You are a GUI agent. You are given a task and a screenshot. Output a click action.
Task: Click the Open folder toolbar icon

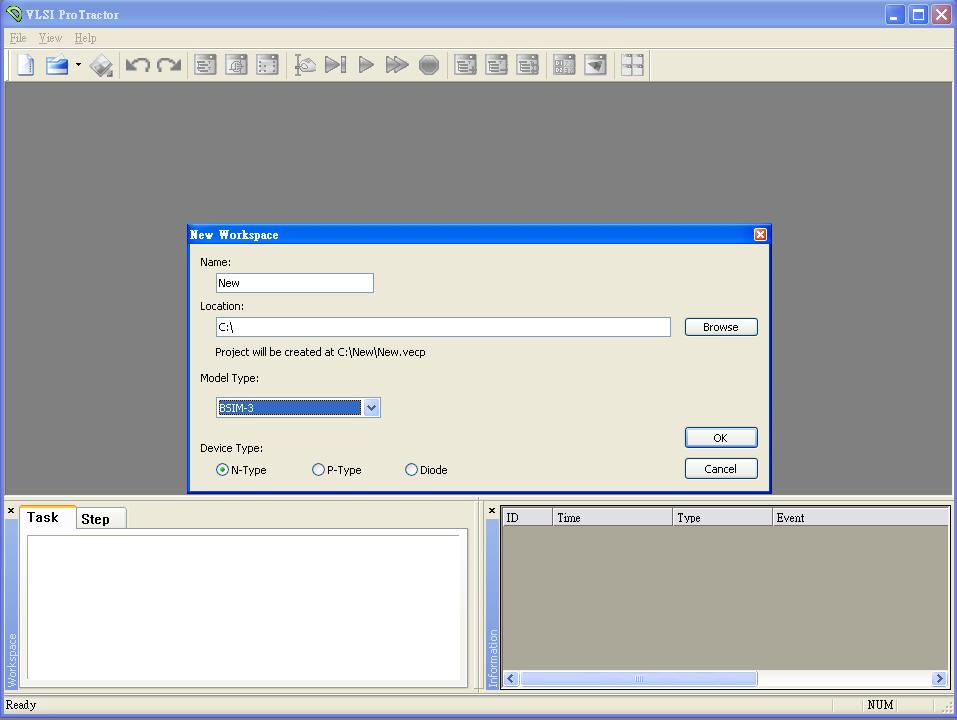[57, 65]
